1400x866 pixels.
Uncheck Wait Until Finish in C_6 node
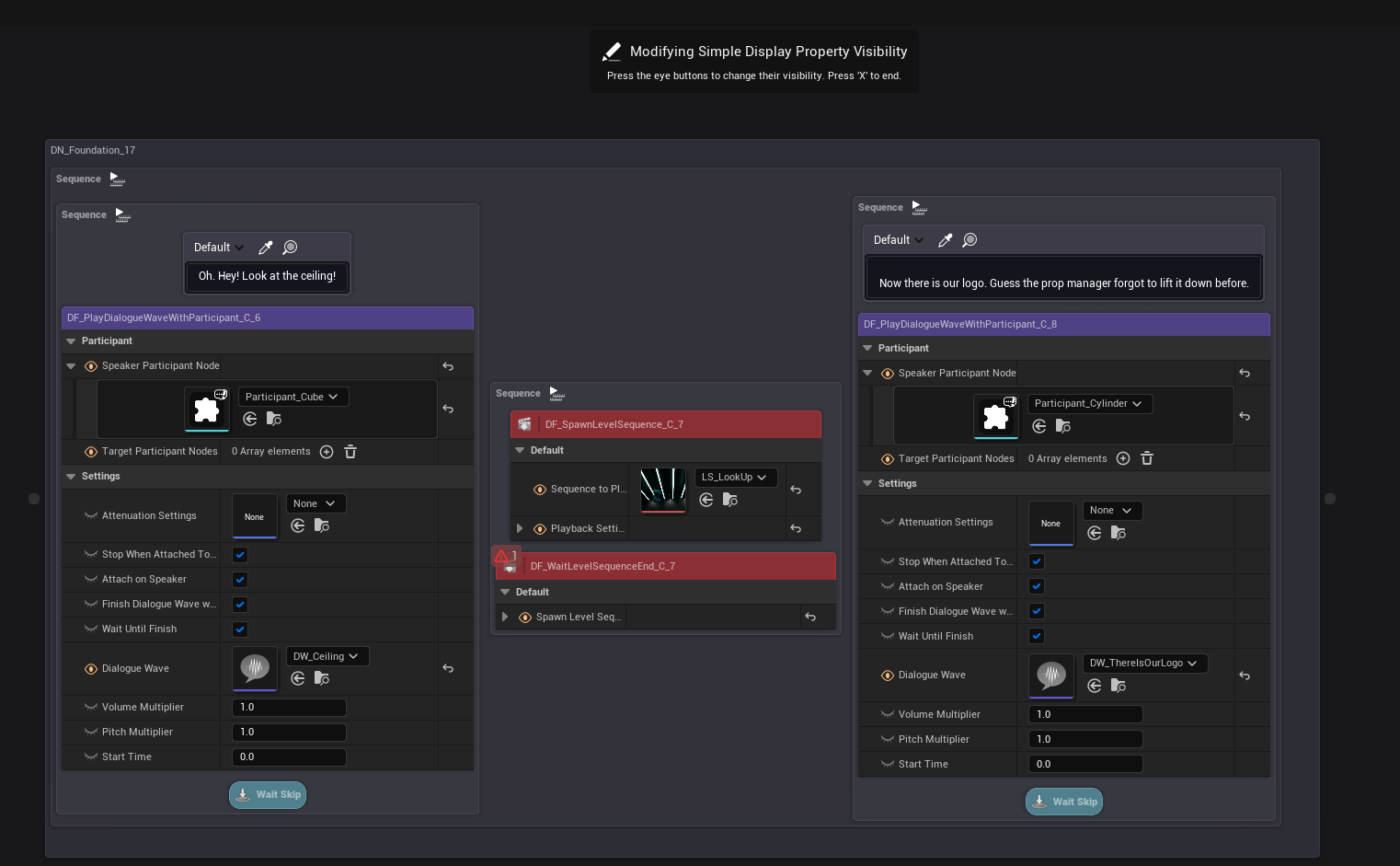coord(240,629)
